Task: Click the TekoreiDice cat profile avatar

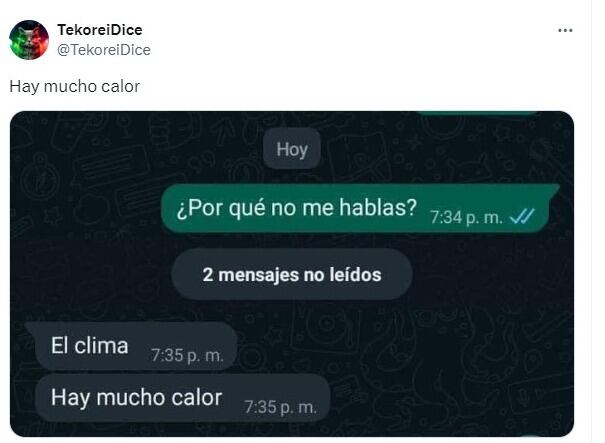Action: (x=29, y=40)
